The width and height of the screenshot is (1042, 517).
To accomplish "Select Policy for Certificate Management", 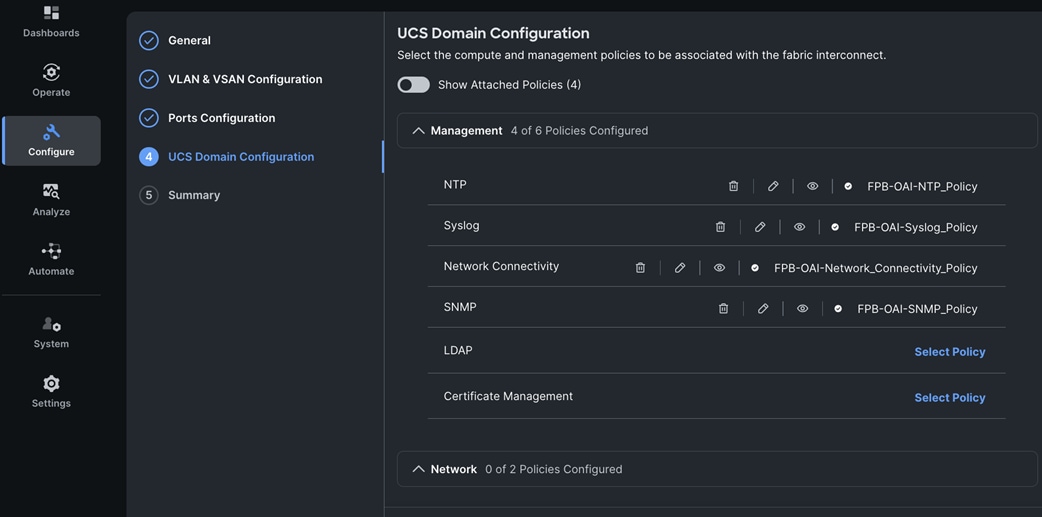I will 950,397.
